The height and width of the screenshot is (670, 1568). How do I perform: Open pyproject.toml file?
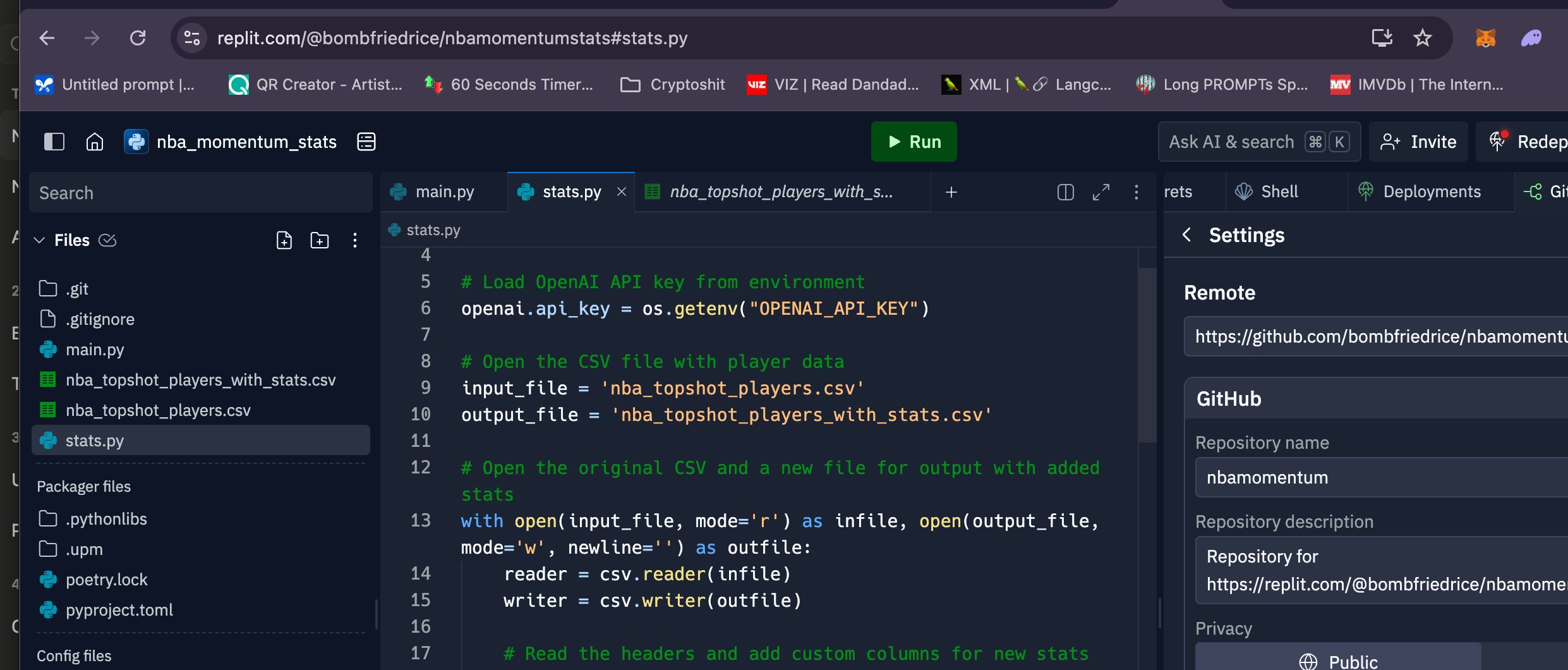click(x=201, y=610)
